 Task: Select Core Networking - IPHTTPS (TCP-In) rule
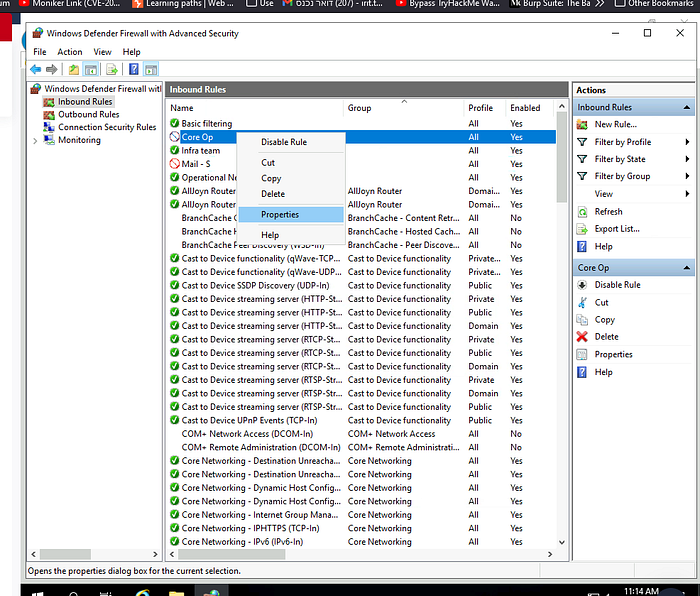click(362, 529)
